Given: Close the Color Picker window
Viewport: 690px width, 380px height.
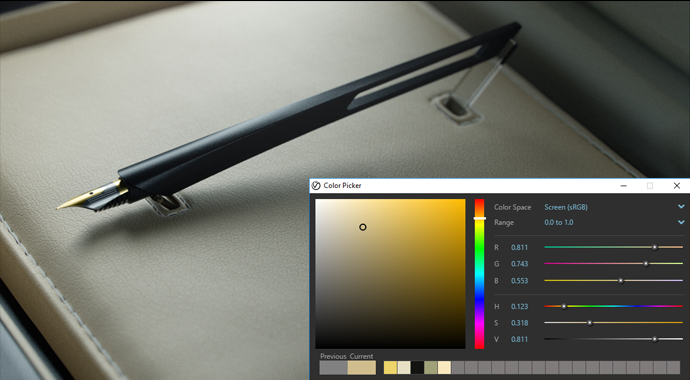Looking at the screenshot, I should [x=677, y=186].
